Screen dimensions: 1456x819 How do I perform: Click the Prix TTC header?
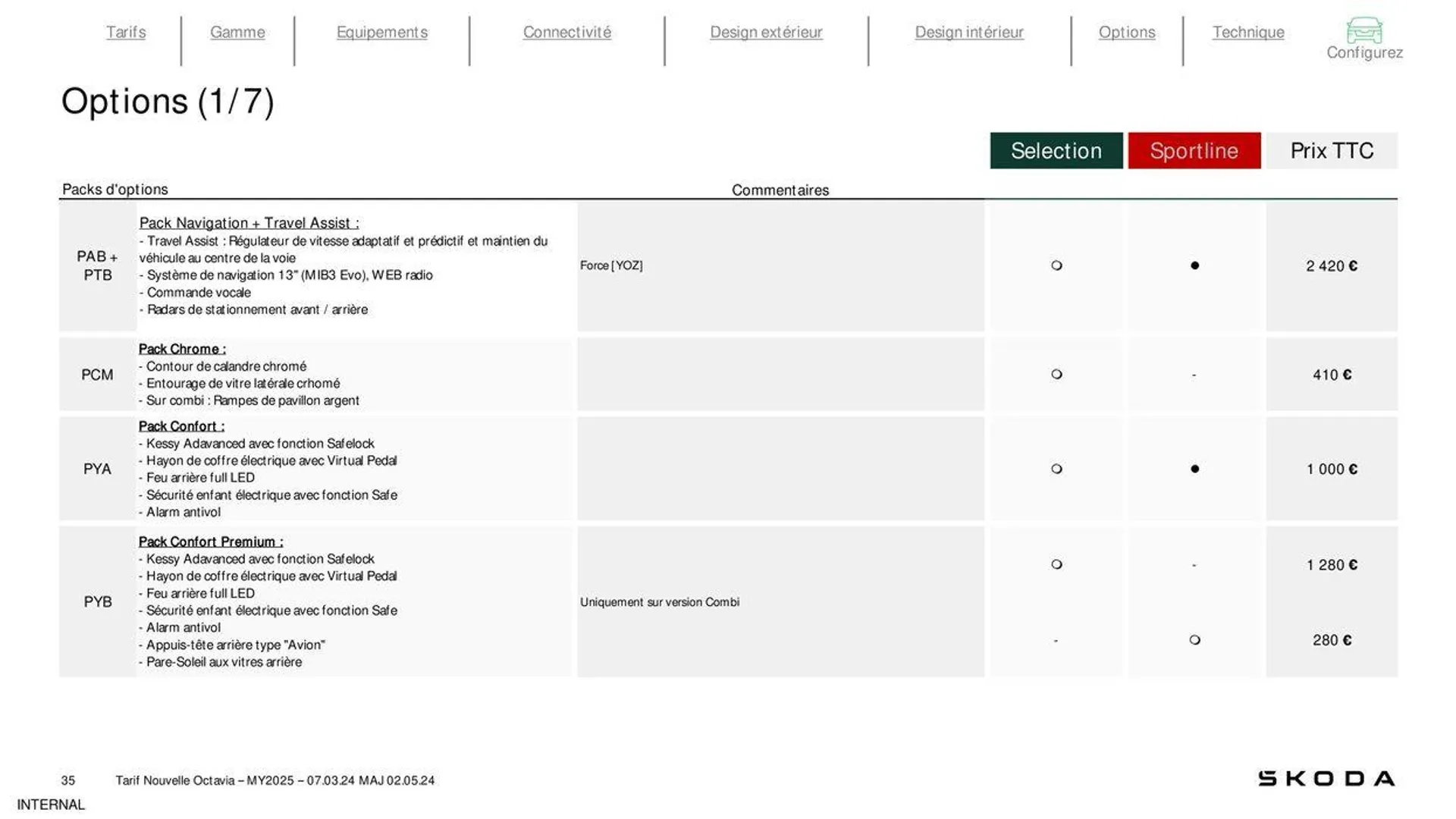(1332, 150)
